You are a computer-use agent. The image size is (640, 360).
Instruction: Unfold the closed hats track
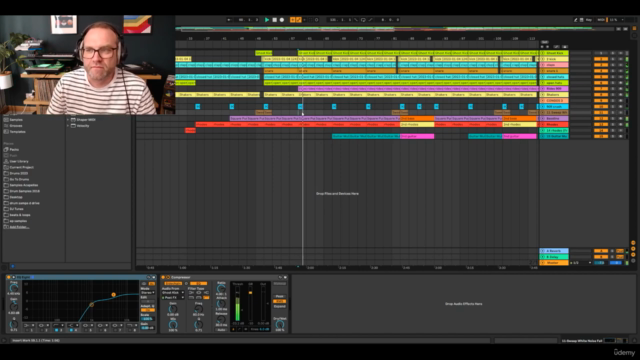click(543, 77)
